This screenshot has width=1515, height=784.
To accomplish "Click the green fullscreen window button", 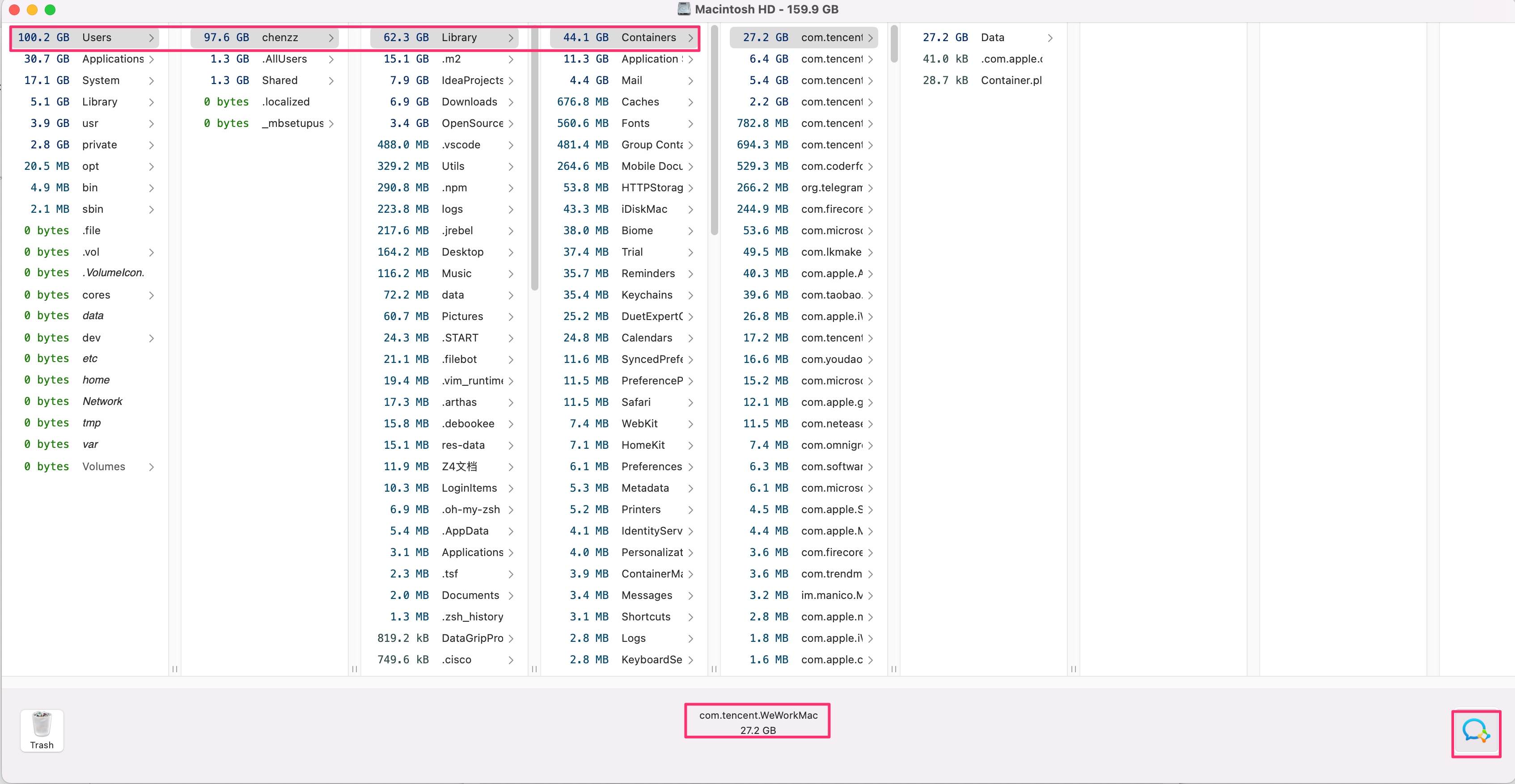I will (x=50, y=9).
